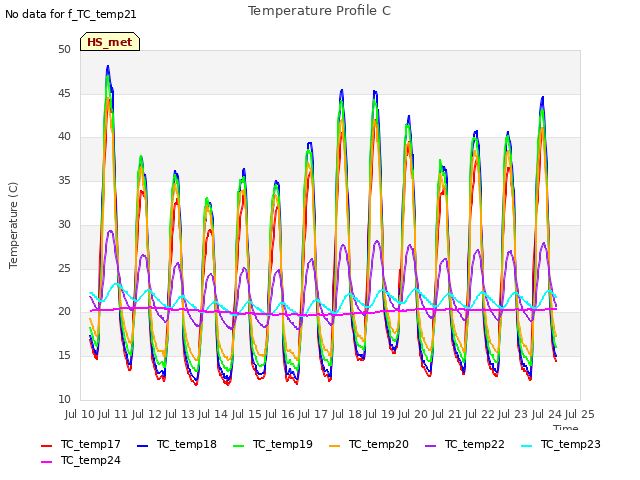Click the Jul 21 x-axis date label

pos(447,414)
